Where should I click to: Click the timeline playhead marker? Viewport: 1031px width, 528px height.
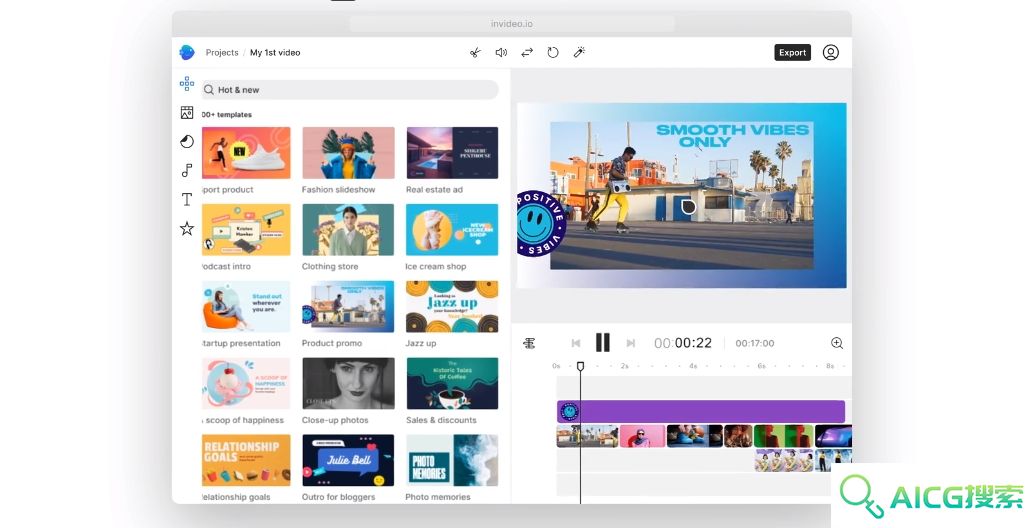click(x=580, y=366)
